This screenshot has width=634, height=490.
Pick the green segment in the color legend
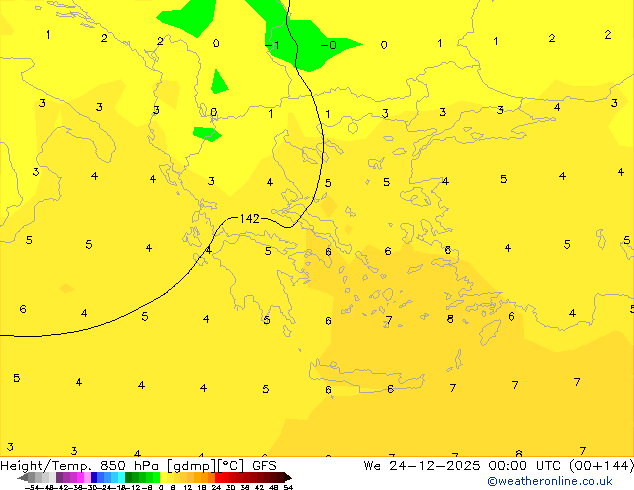pos(141,477)
